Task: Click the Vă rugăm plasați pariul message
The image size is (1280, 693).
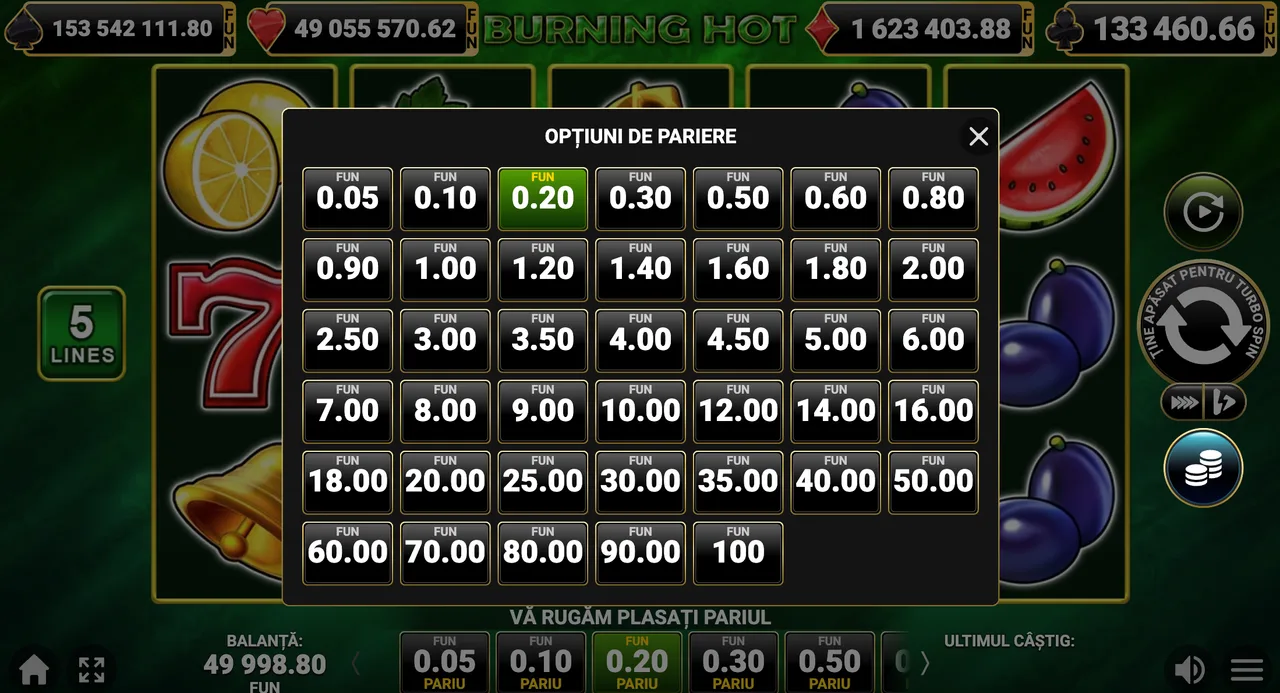Action: 640,617
